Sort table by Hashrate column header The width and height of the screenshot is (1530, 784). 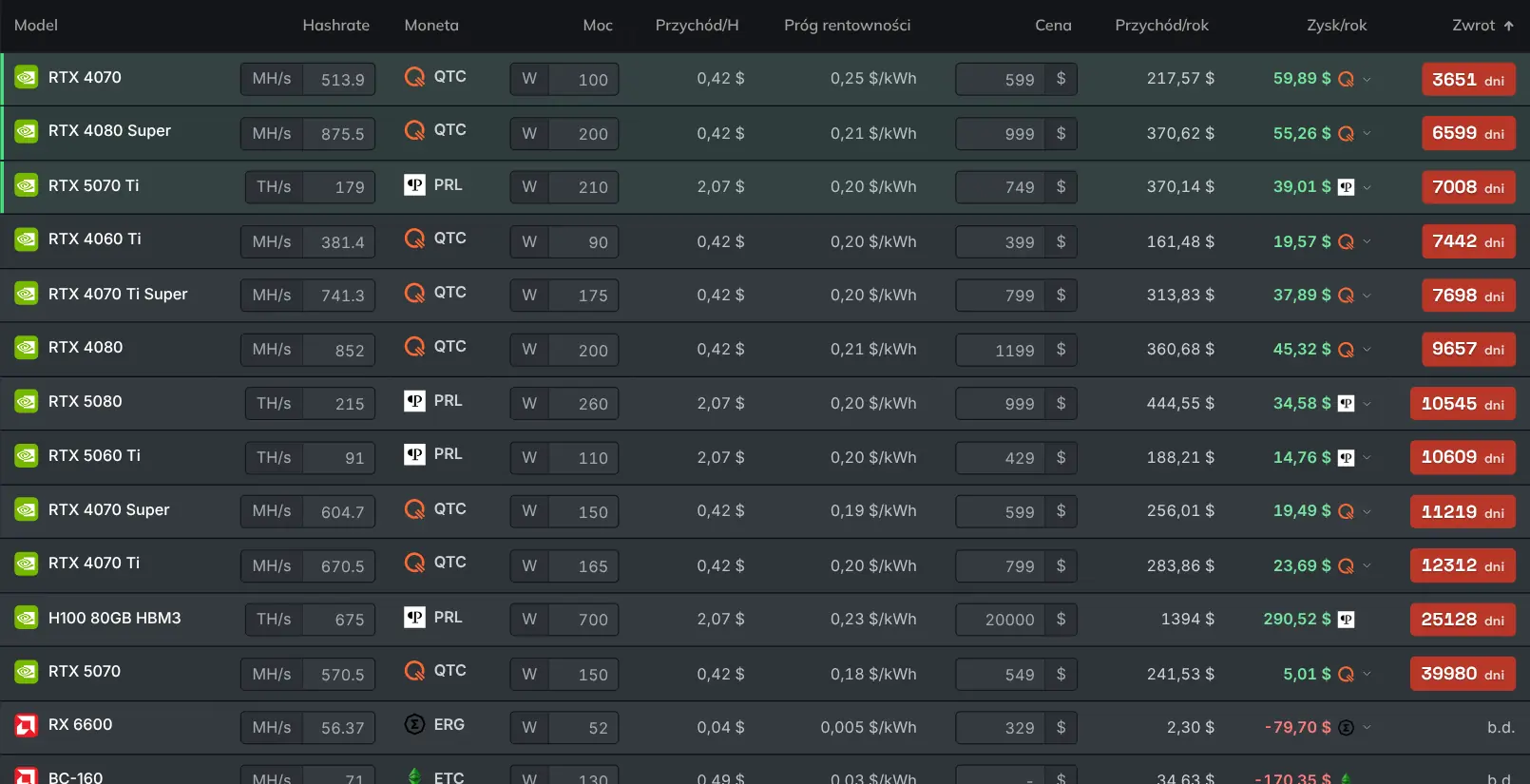335,26
